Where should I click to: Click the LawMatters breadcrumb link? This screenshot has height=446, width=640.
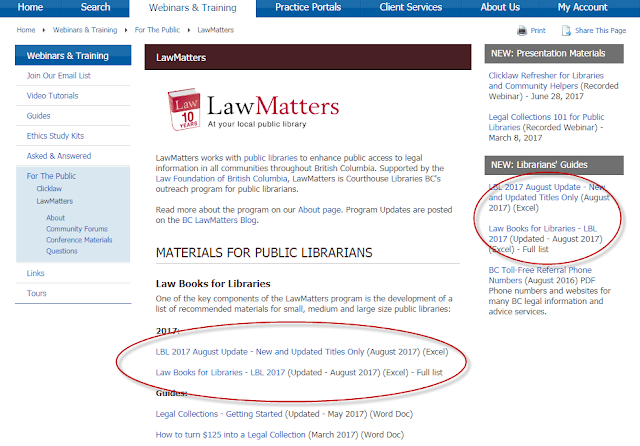tap(216, 30)
